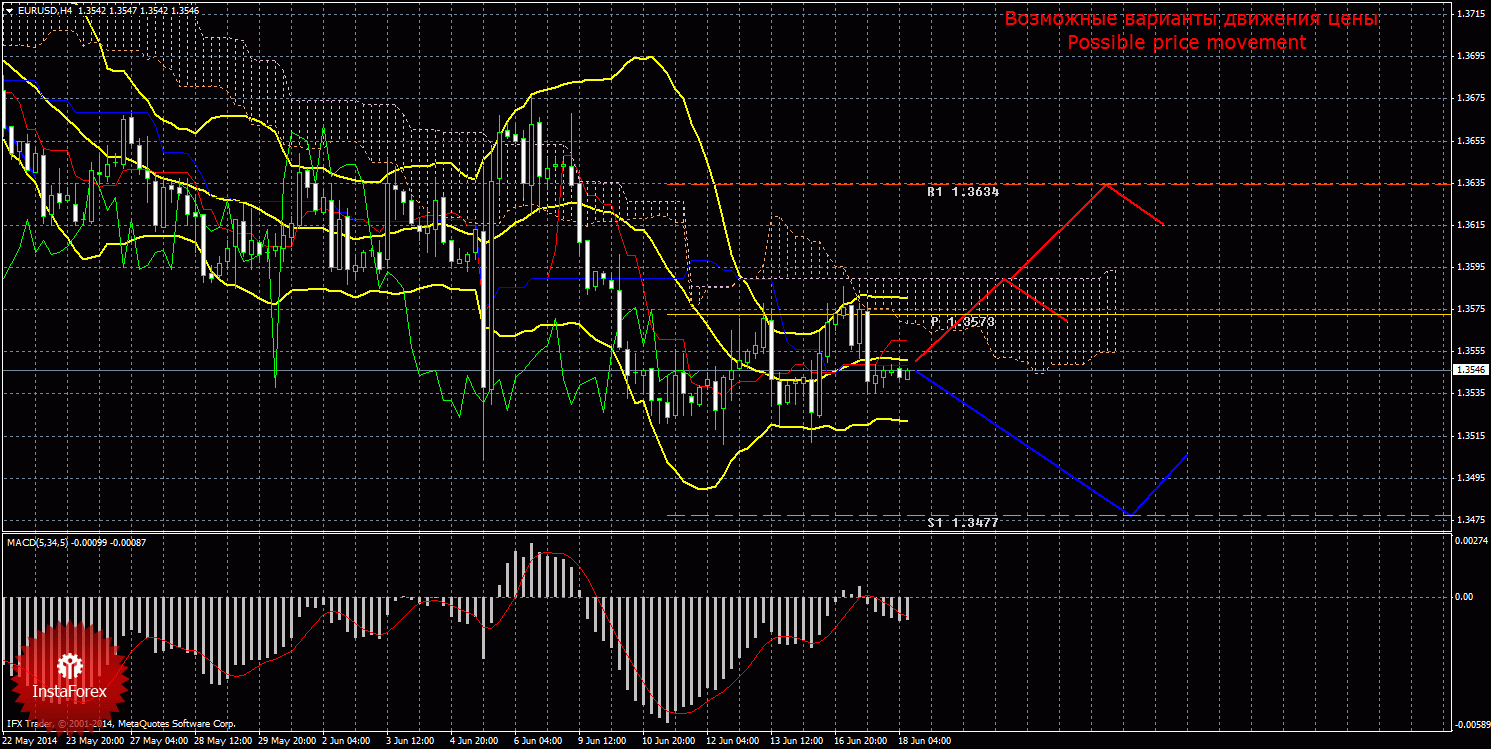
Task: Select the MACD(5,34,5) indicator label
Action: point(40,542)
